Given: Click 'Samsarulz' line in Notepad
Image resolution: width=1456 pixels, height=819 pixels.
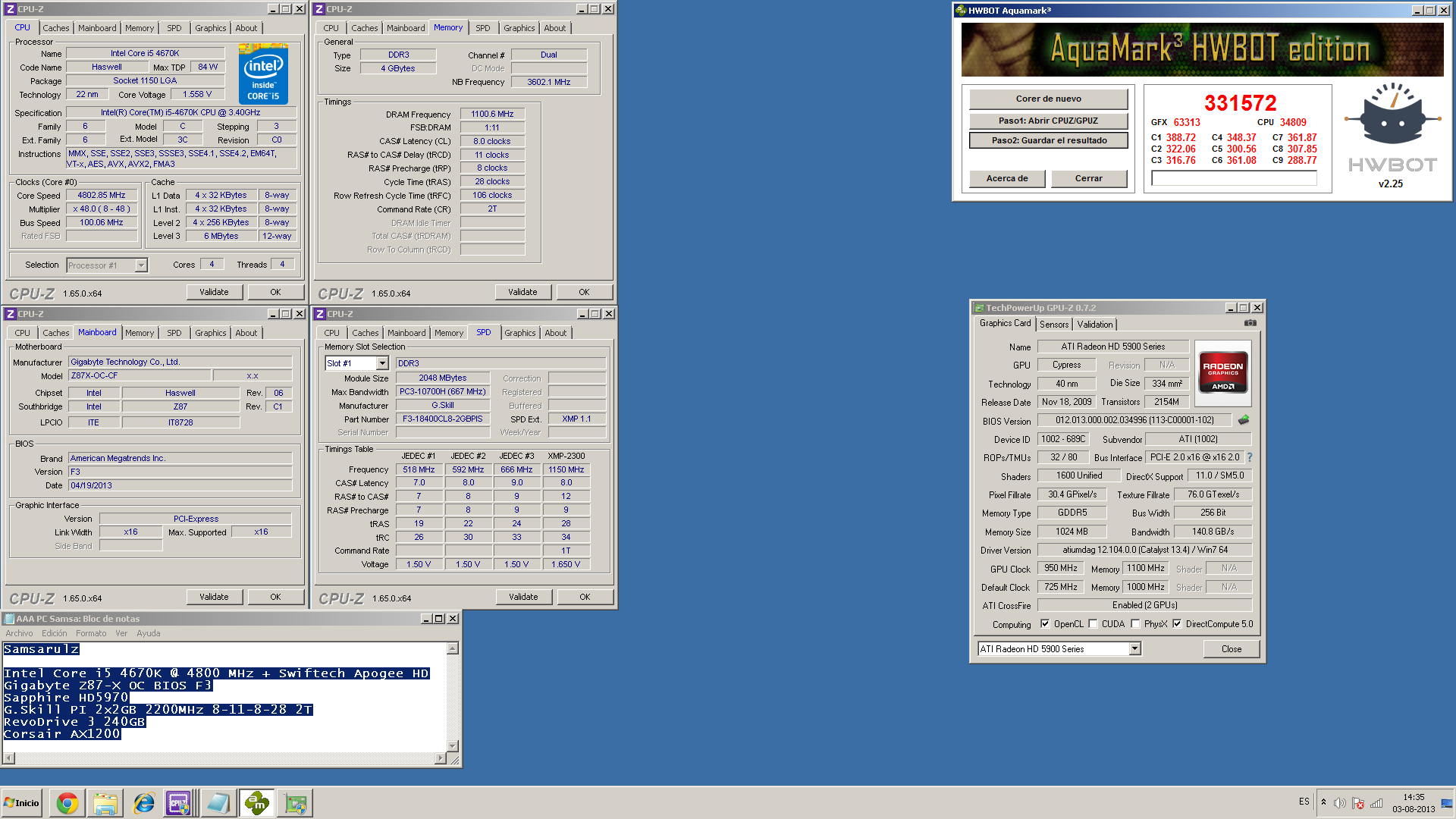Looking at the screenshot, I should pyautogui.click(x=41, y=649).
